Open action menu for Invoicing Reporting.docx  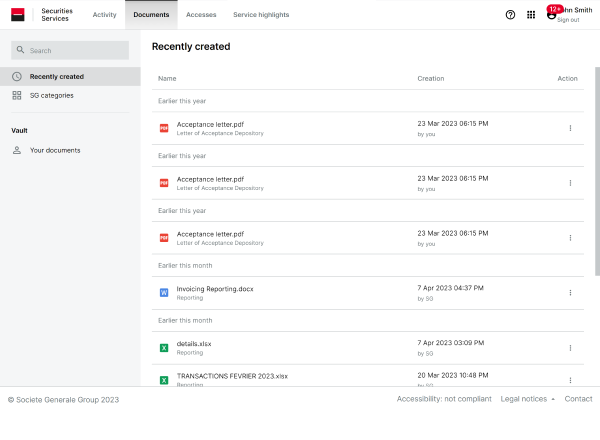pyautogui.click(x=570, y=293)
